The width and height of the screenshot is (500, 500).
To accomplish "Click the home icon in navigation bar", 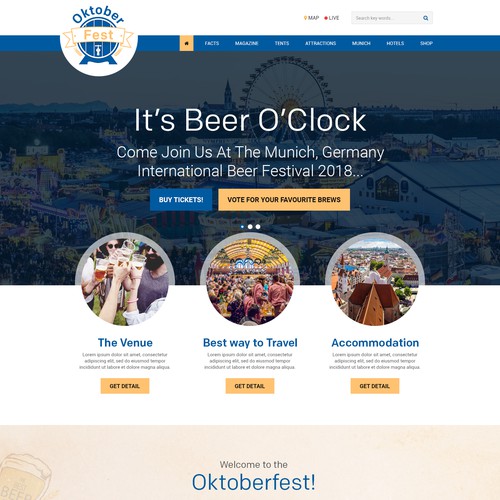I will click(186, 43).
